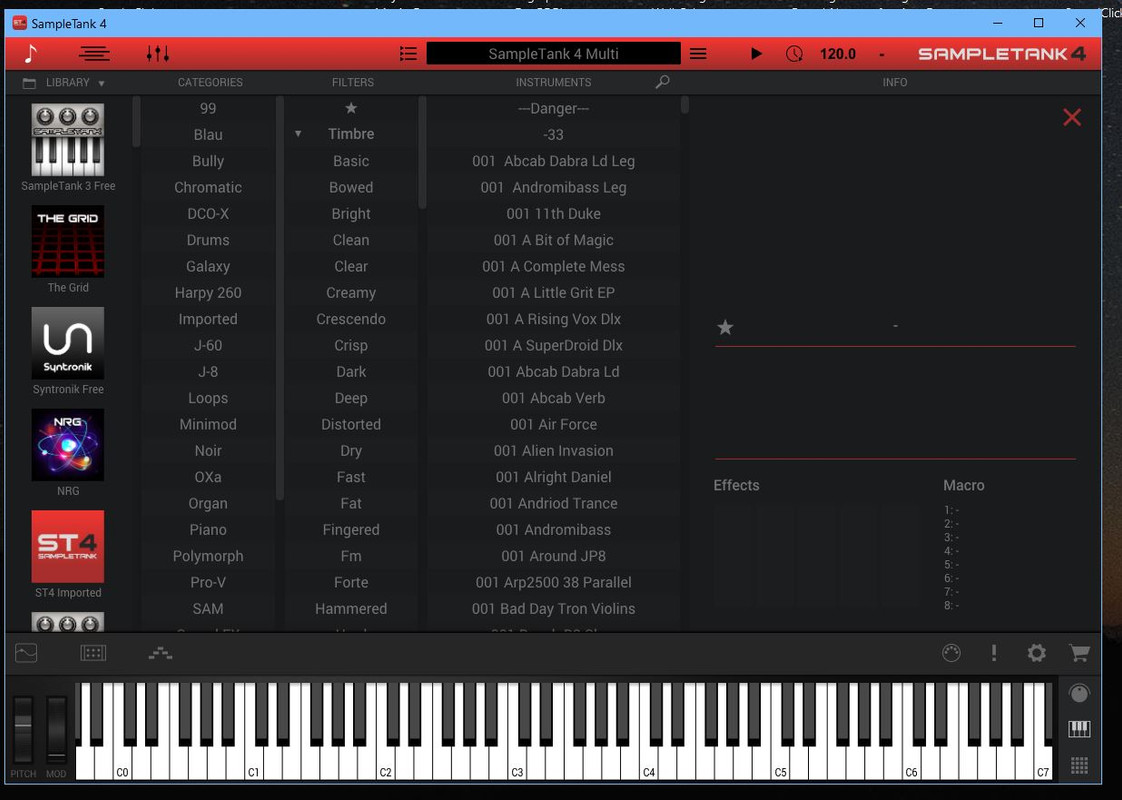Screen dimensions: 1122x800
Task: Load instrument 001 Air Force
Action: point(553,424)
